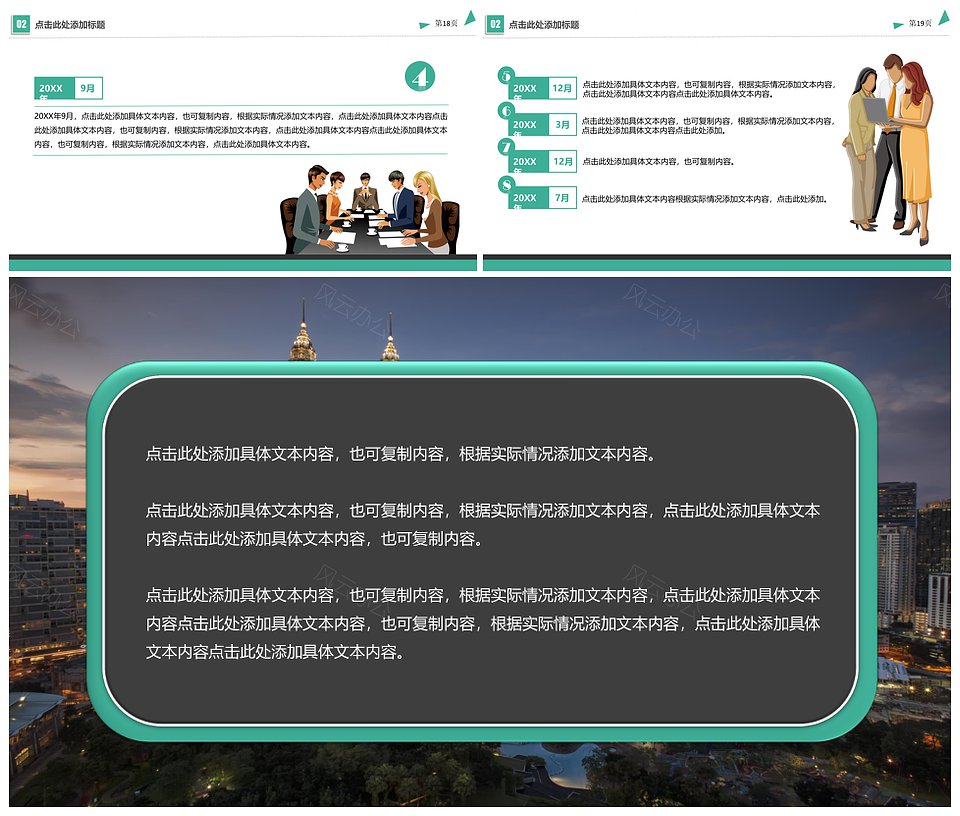
Task: Click the 20XX label in row 6
Action: [x=528, y=124]
